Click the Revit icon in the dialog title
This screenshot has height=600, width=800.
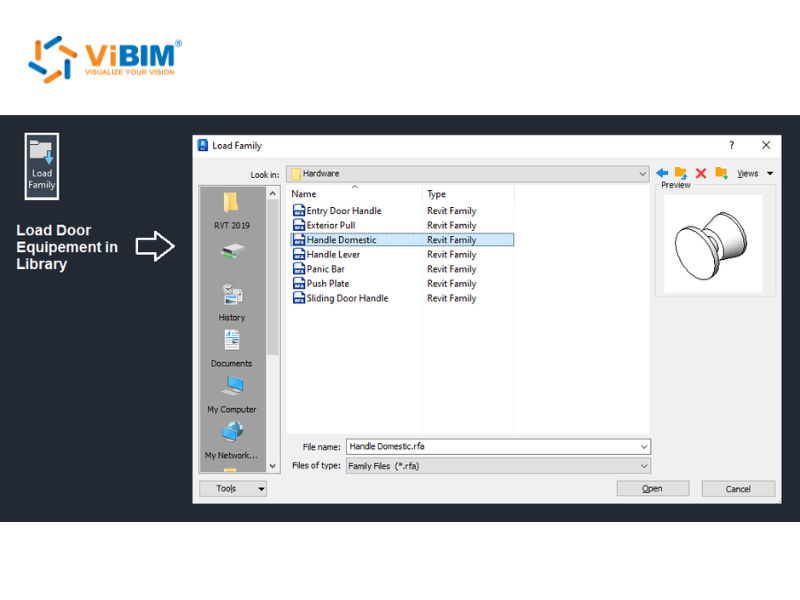203,145
